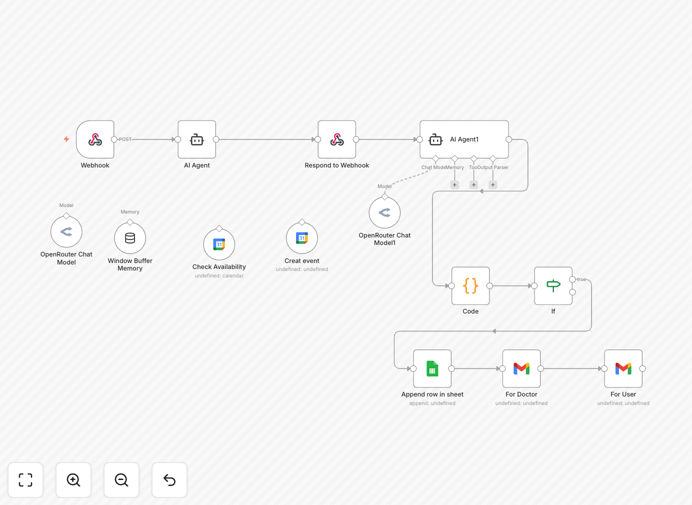This screenshot has width=692, height=505.
Task: Select the Window Buffer Memory node
Action: 130,238
